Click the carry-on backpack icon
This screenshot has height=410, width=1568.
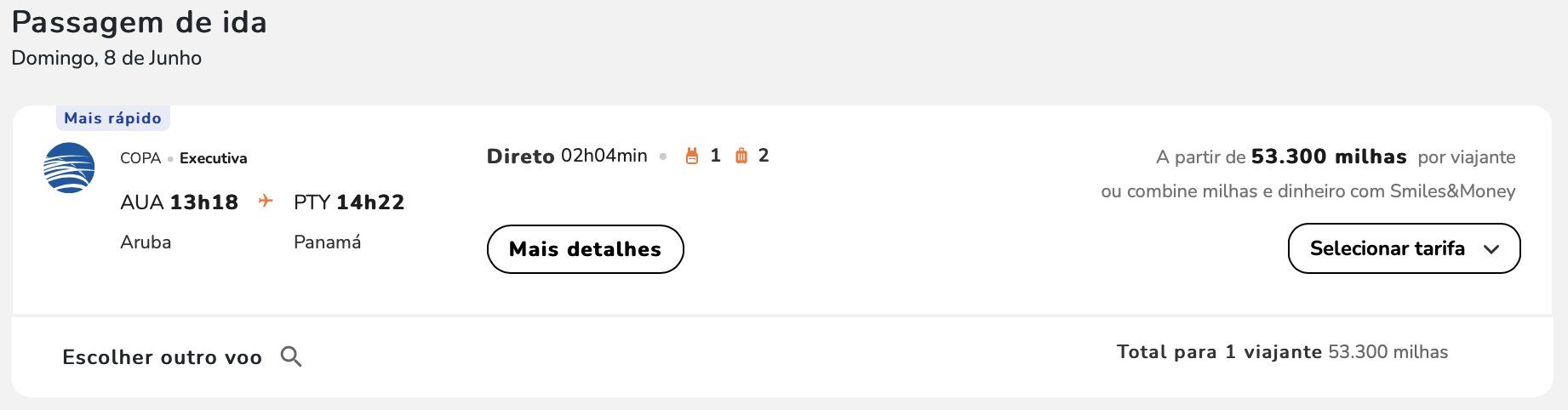(x=692, y=156)
